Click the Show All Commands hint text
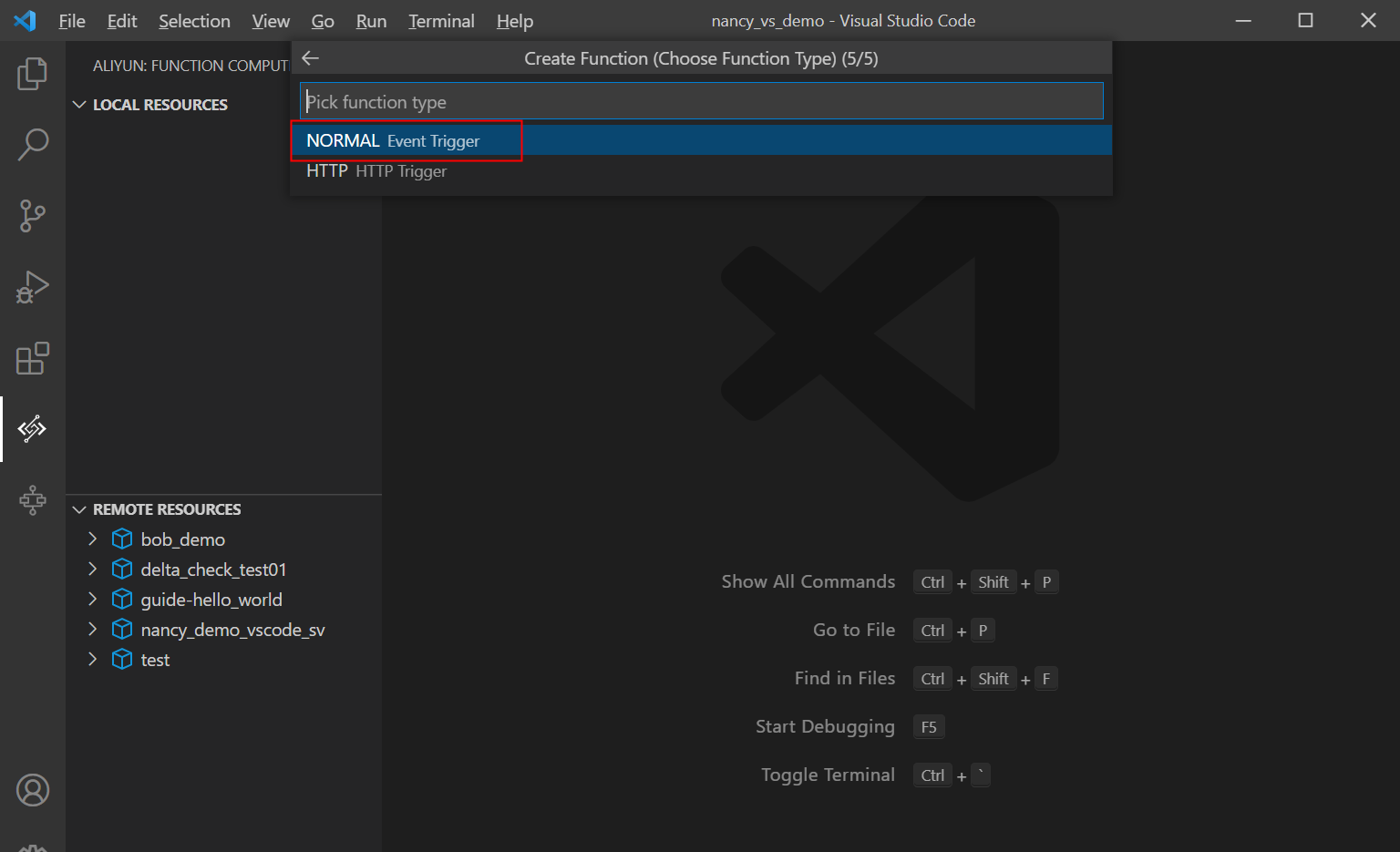 pos(808,581)
